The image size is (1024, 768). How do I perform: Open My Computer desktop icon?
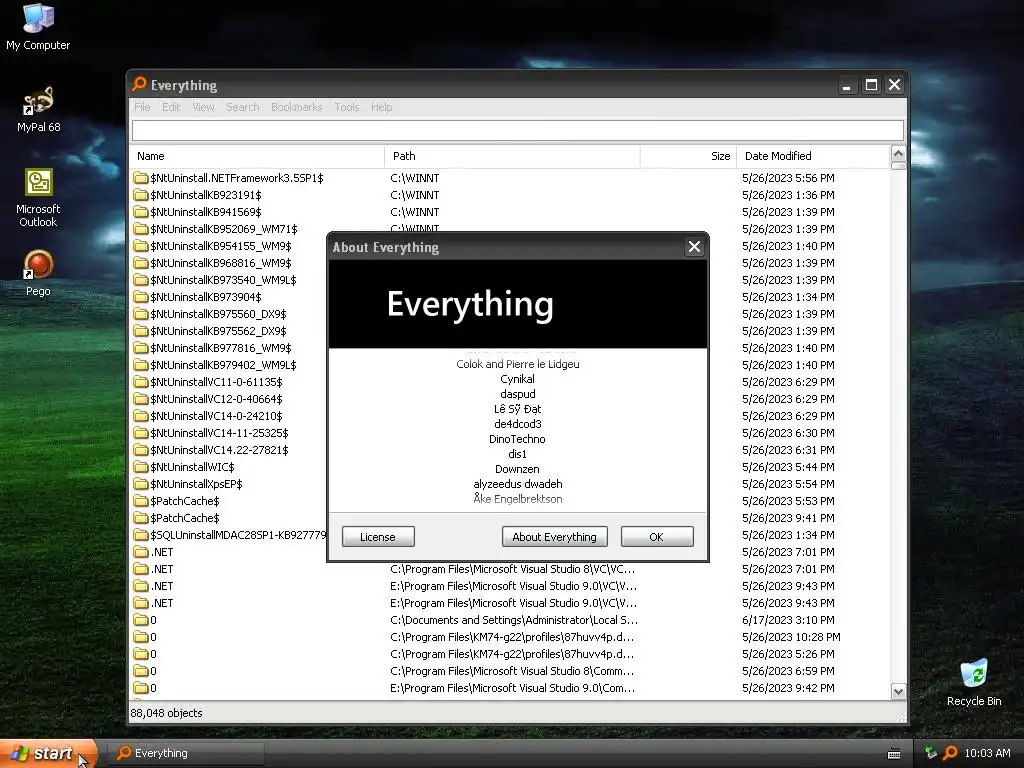(38, 27)
